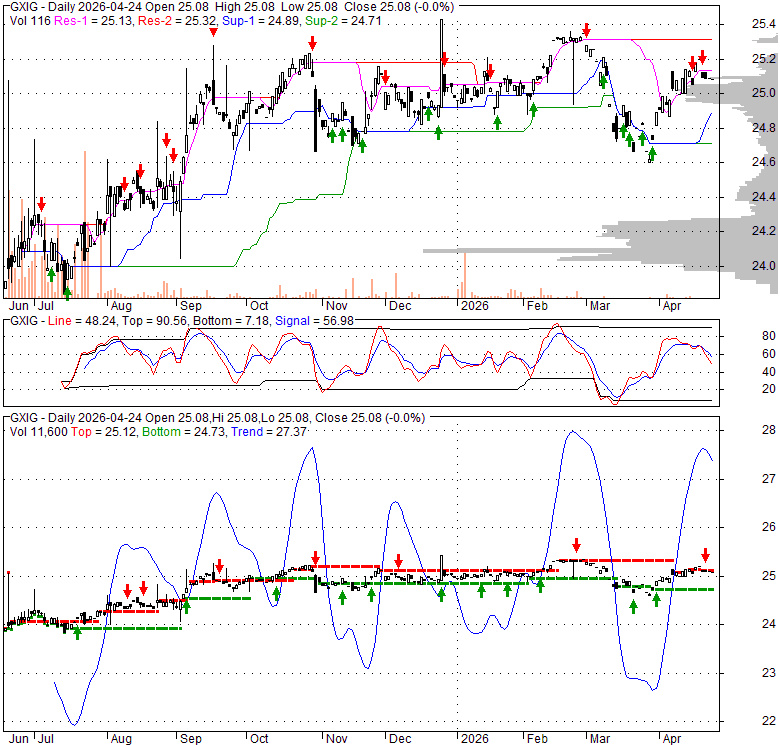Viewport: 780px width, 745px height.
Task: Click the red arrow above the September price peak
Action: coord(213,35)
